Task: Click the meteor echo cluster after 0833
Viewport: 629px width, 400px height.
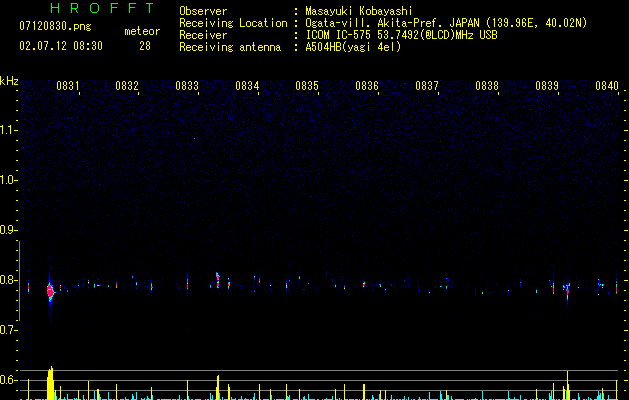Action: tap(218, 280)
